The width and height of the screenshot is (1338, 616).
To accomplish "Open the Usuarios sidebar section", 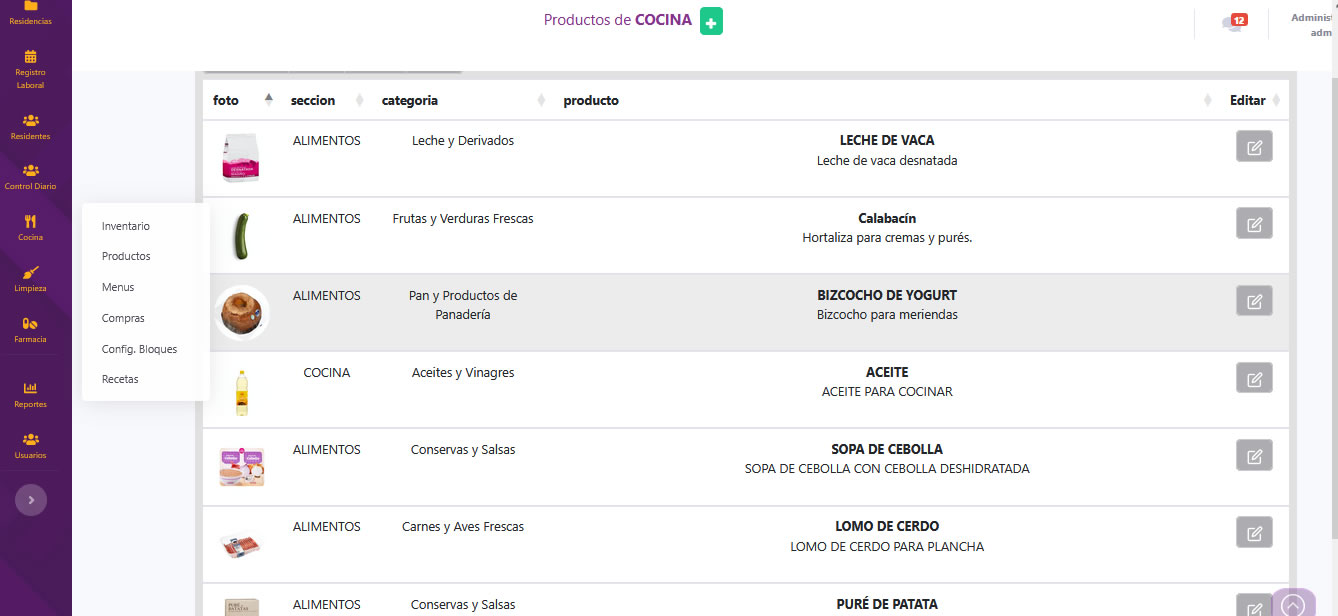I will coord(30,445).
